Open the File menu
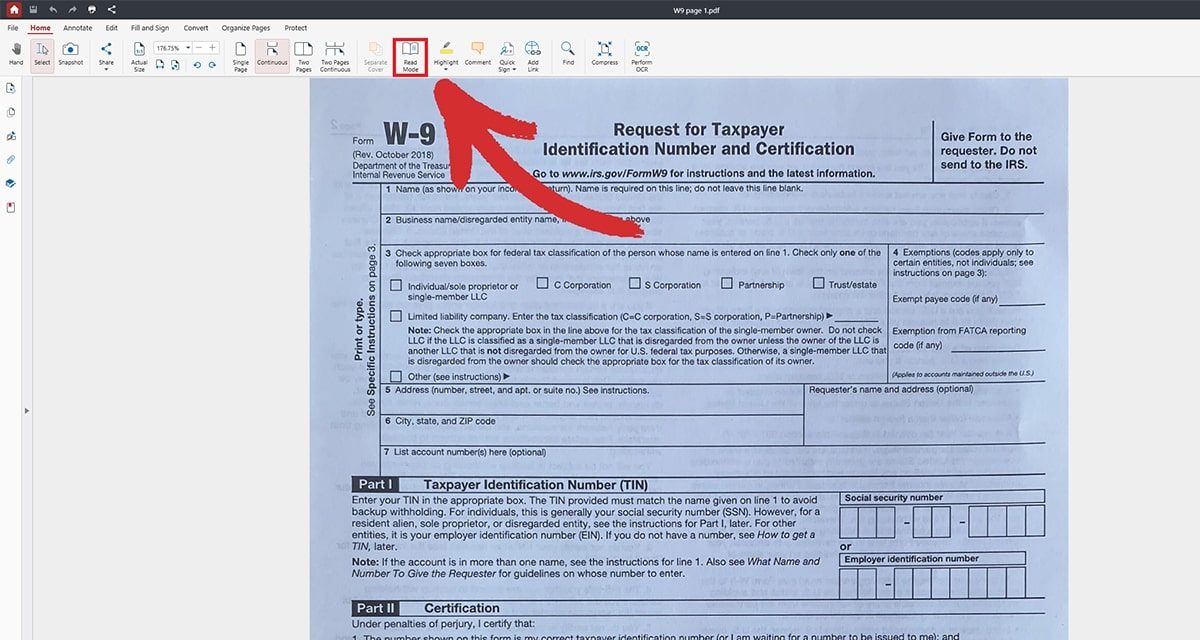1200x640 pixels. point(13,28)
